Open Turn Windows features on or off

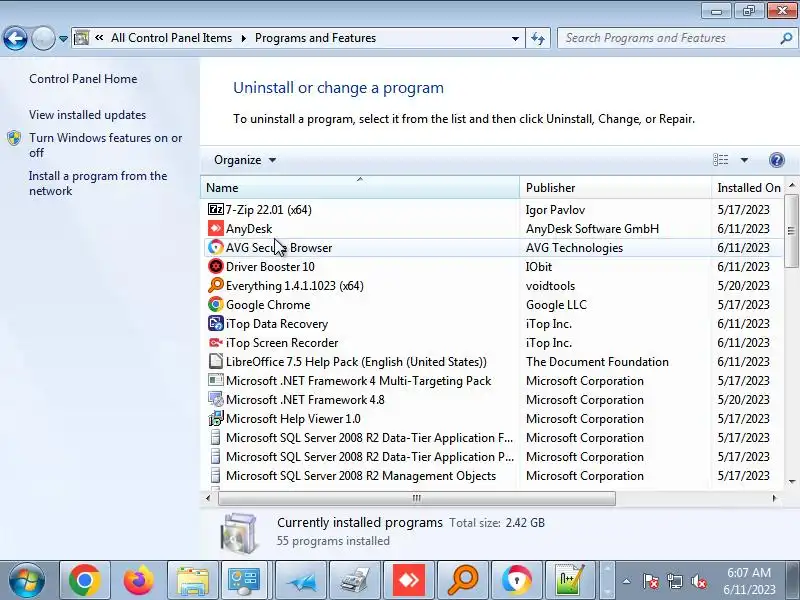coord(106,145)
